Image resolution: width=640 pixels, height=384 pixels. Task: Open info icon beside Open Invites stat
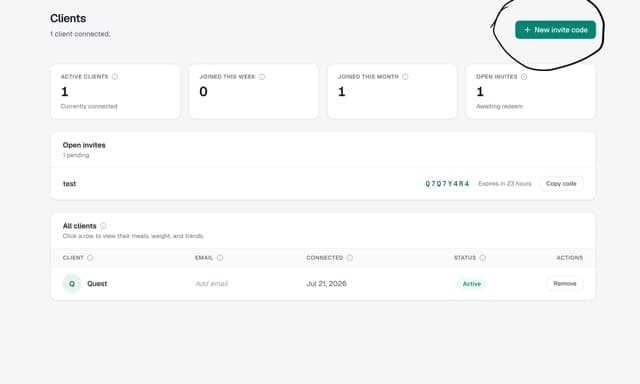524,77
